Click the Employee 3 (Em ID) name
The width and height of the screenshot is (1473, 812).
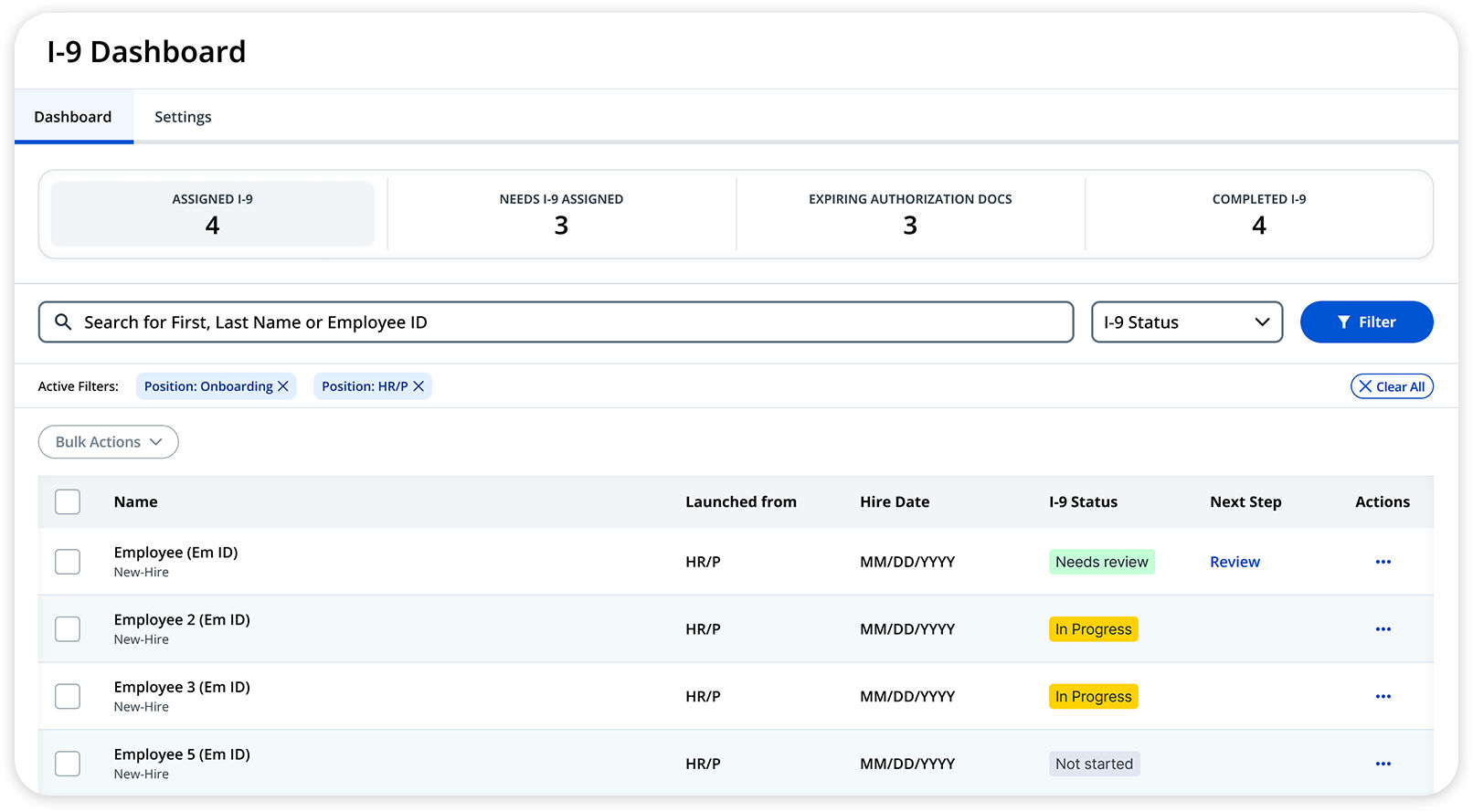(182, 687)
